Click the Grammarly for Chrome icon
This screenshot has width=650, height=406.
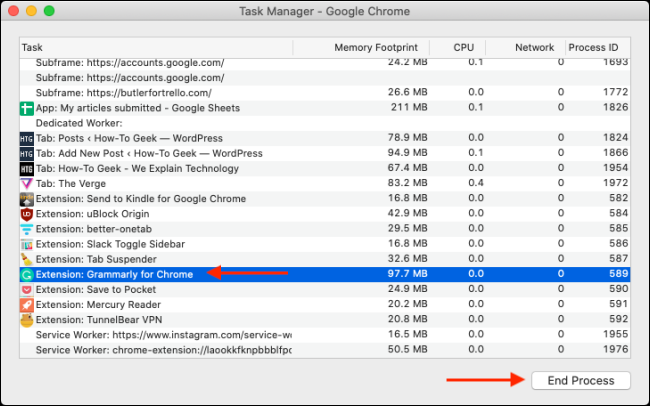click(x=27, y=274)
